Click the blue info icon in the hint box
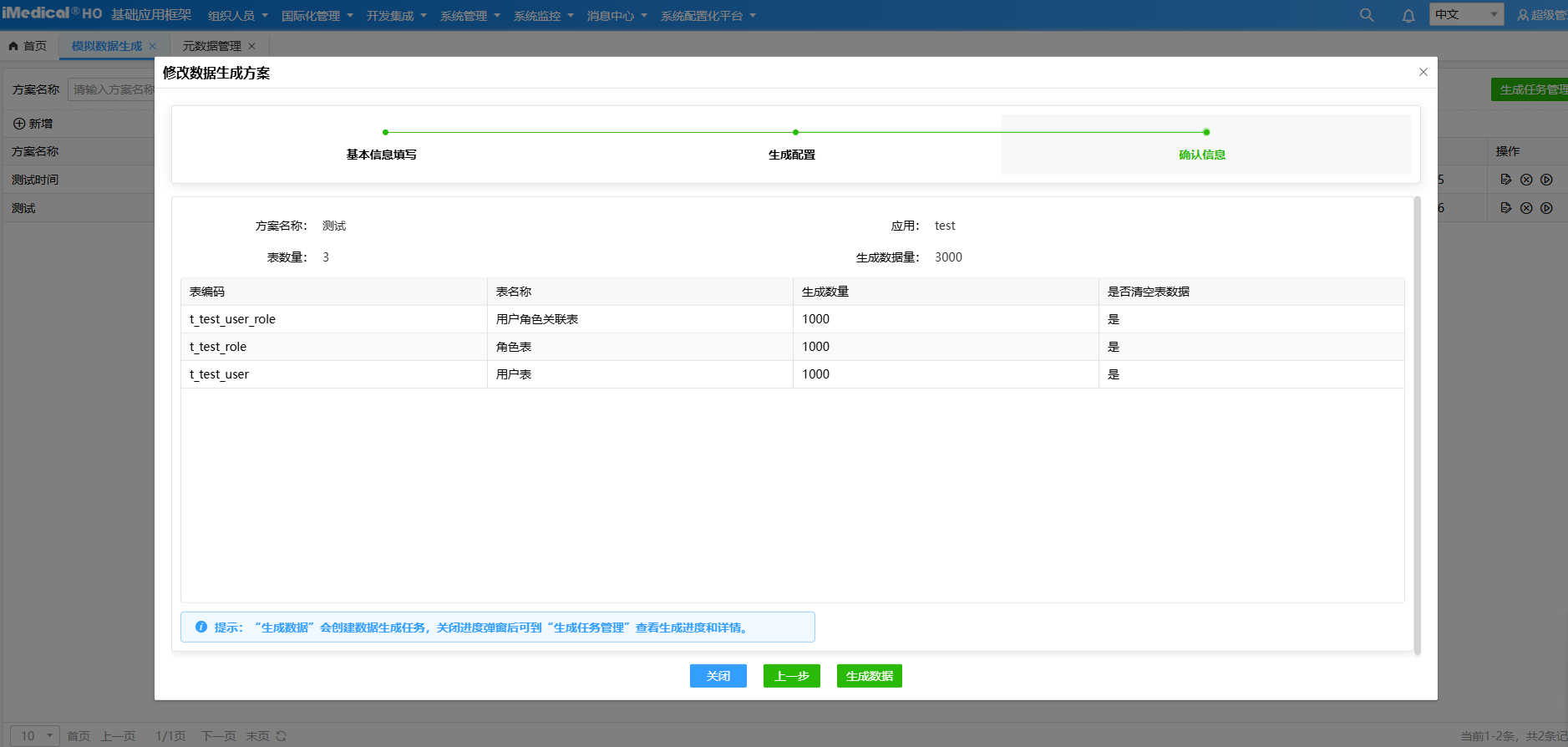 click(201, 627)
